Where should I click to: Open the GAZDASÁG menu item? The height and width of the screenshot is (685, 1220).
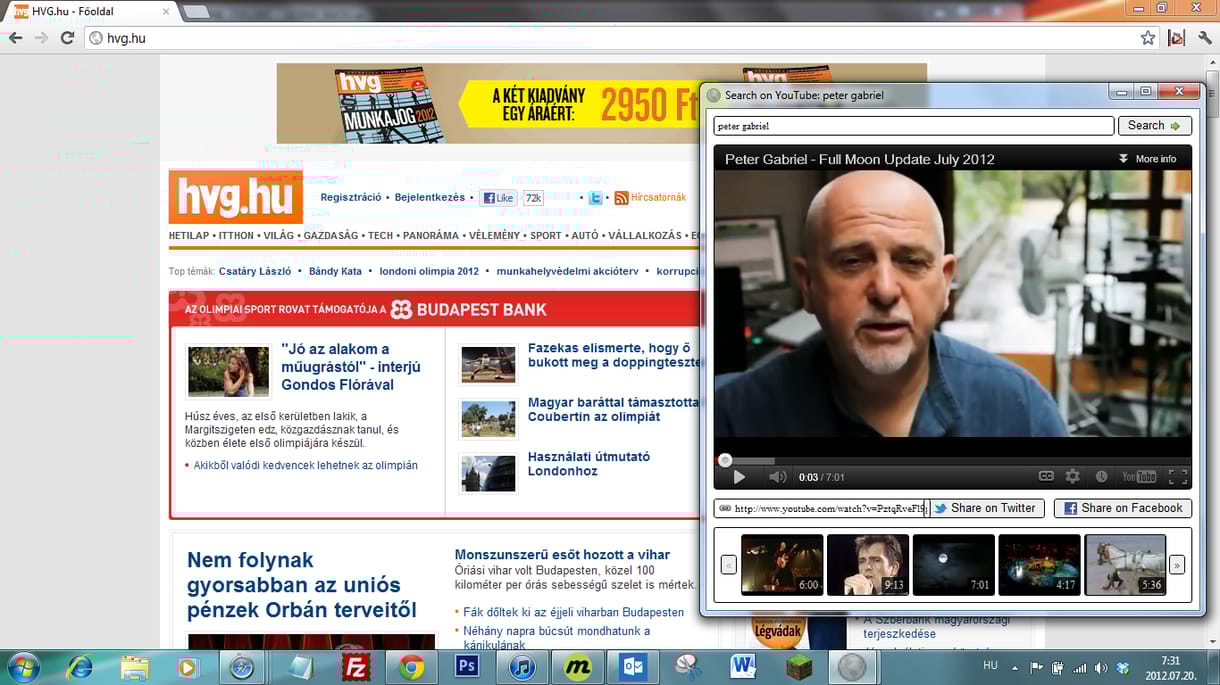click(x=331, y=236)
